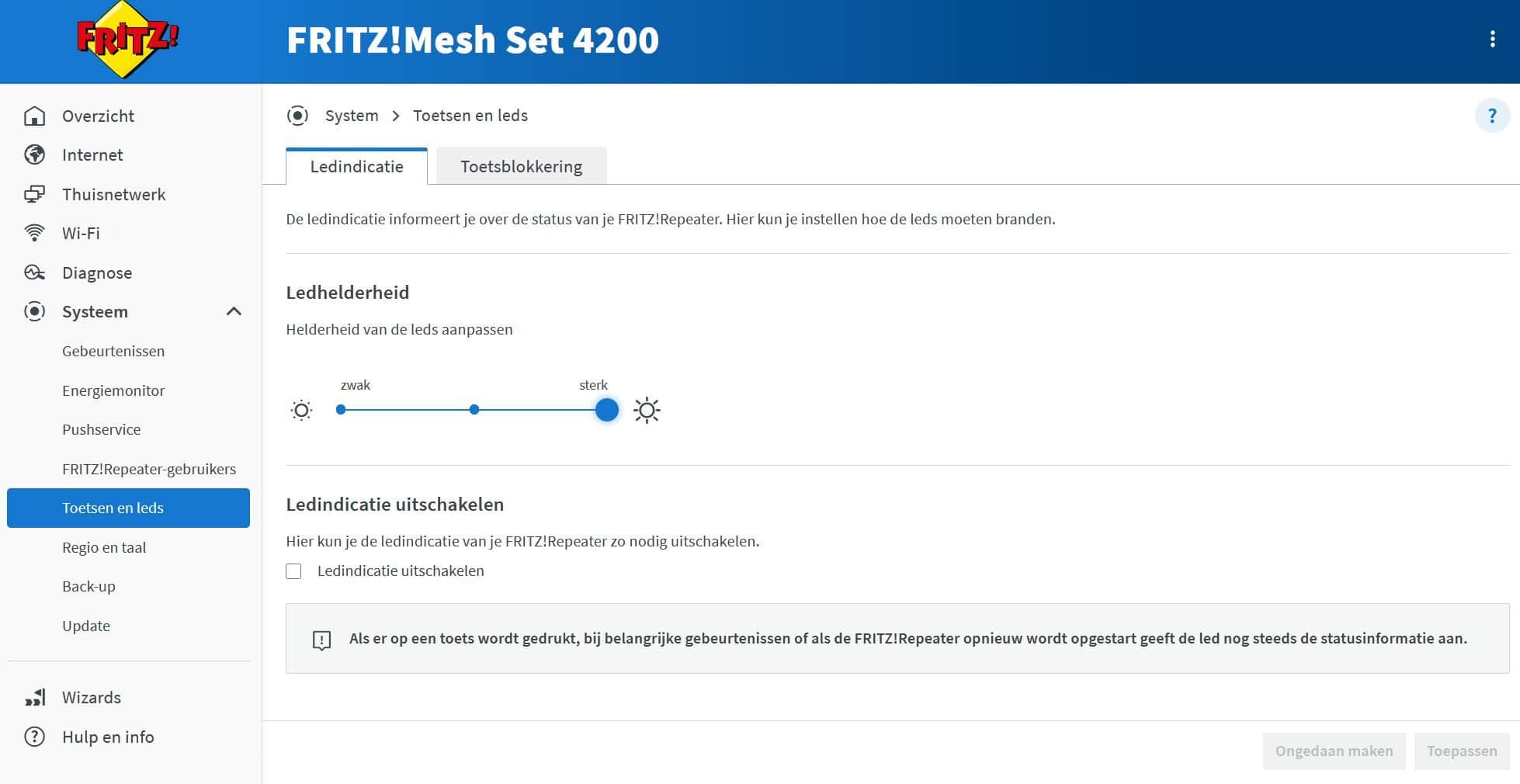
Task: Click the Wi-Fi signal icon
Action: (35, 233)
